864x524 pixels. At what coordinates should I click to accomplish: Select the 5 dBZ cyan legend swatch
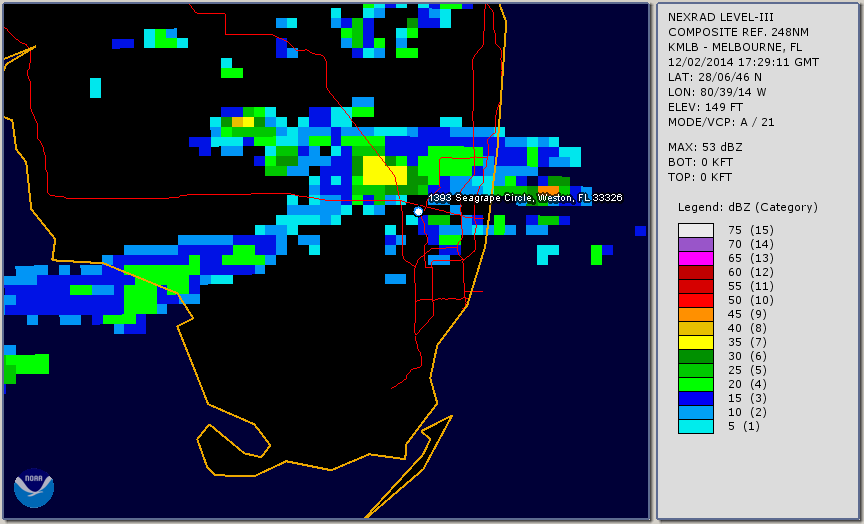click(x=696, y=426)
